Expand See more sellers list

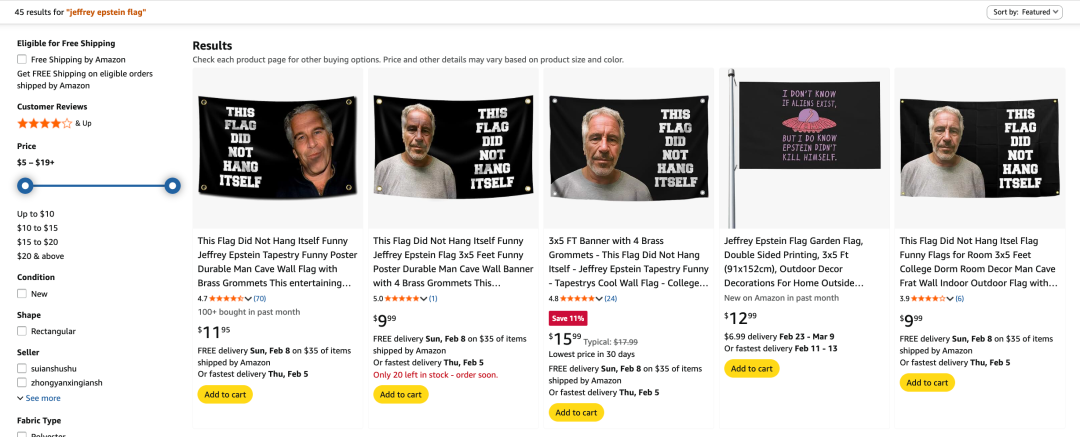click(x=42, y=398)
